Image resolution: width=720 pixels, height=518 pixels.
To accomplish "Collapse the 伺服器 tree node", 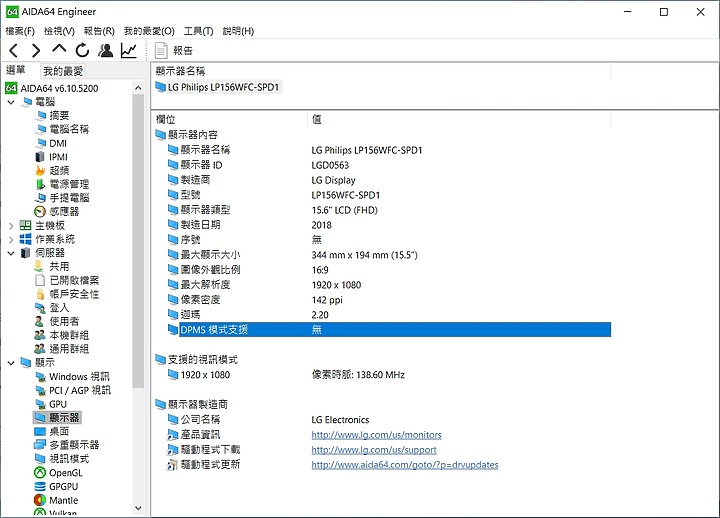I will (x=11, y=253).
